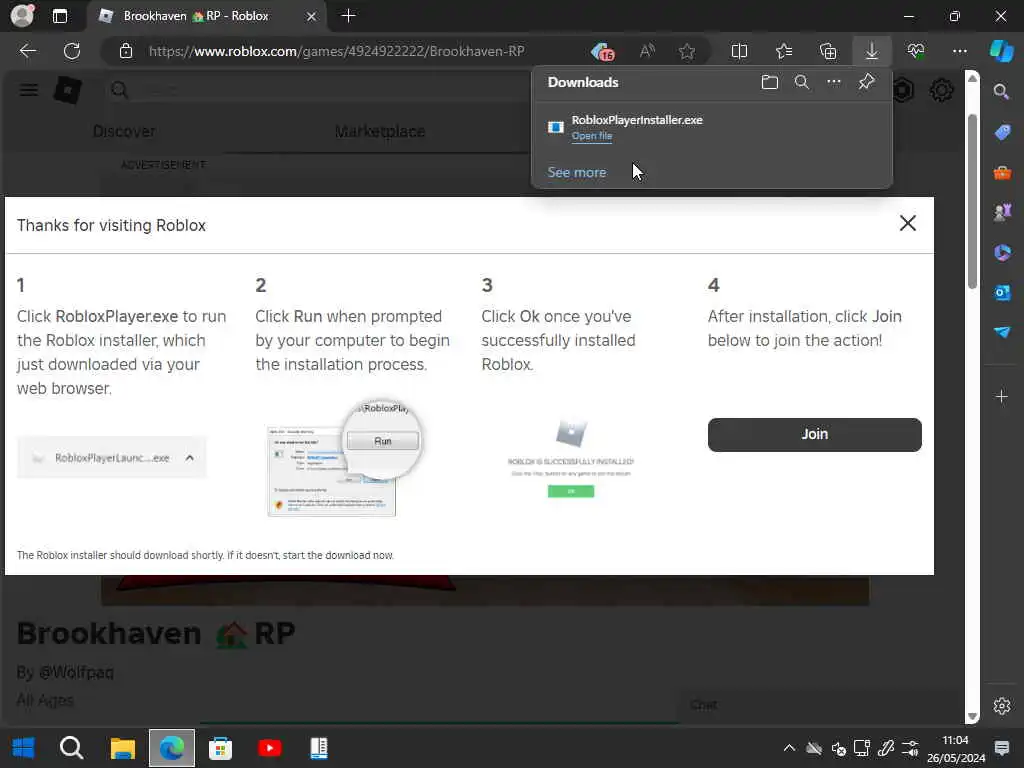The width and height of the screenshot is (1024, 768).
Task: Close the Thanks for visiting Roblox dialog
Action: click(908, 223)
